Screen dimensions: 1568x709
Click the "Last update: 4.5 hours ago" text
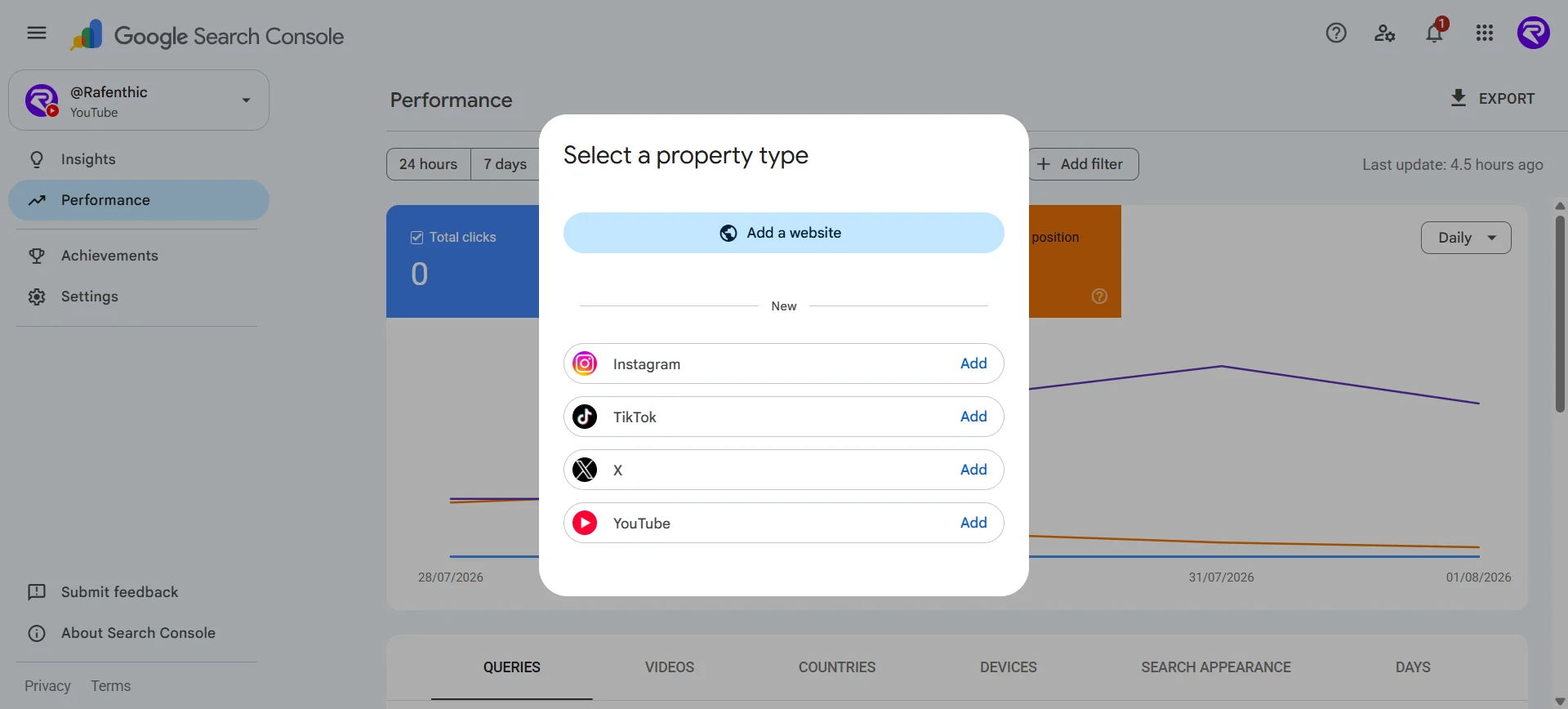[1453, 165]
